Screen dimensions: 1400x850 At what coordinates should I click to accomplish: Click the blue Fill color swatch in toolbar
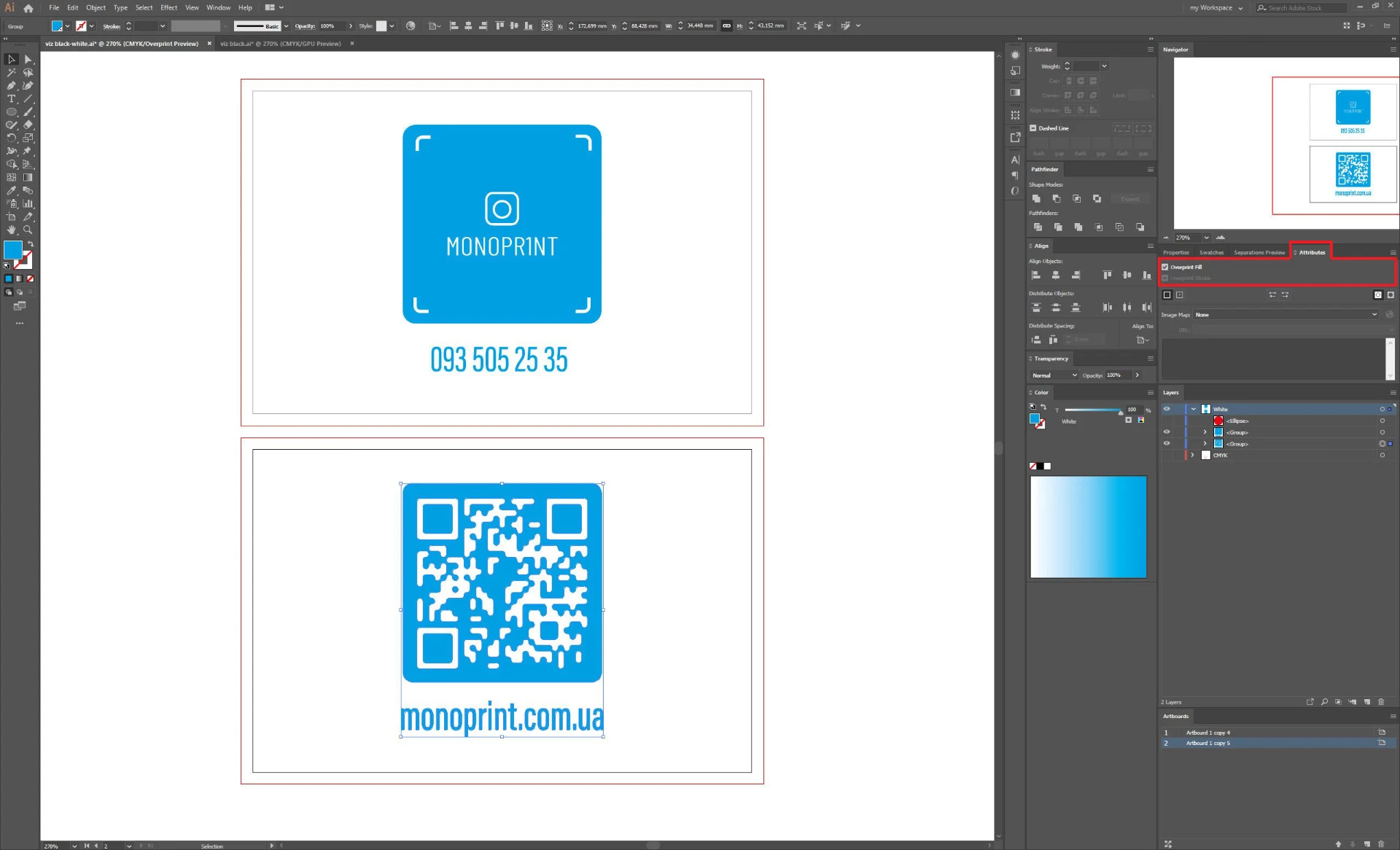tap(12, 250)
